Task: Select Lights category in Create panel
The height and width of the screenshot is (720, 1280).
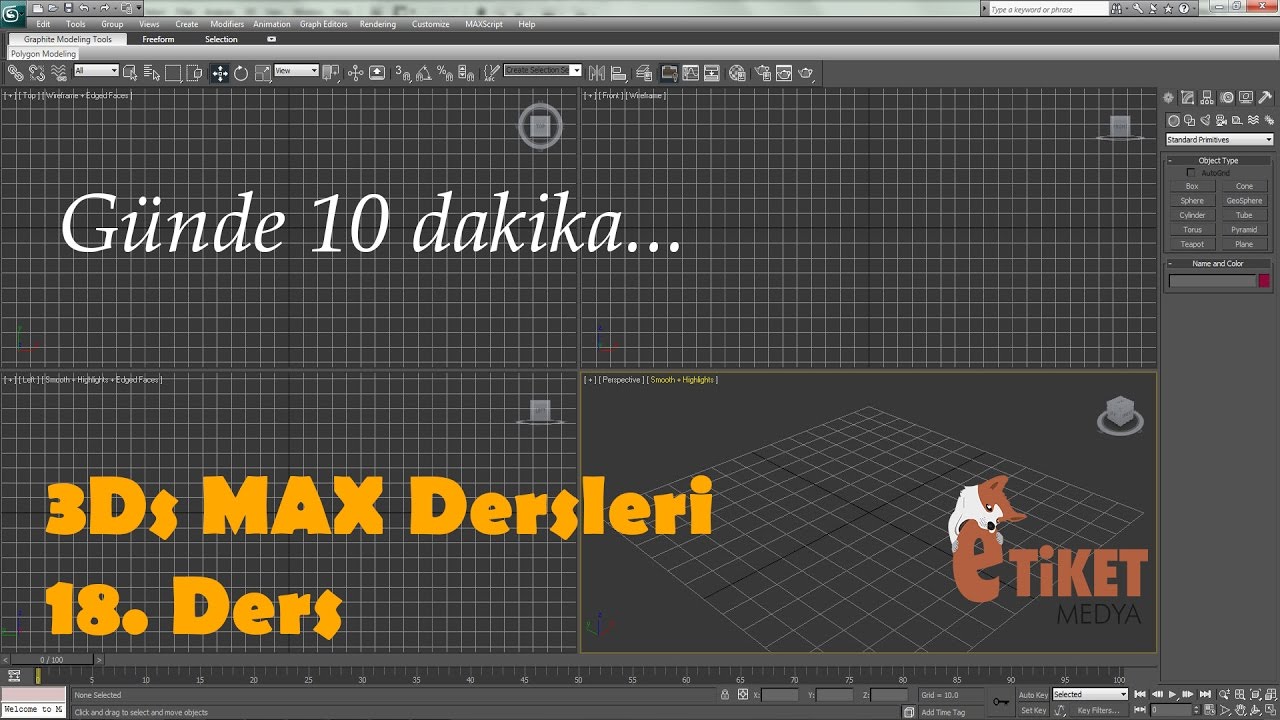Action: tap(1205, 120)
